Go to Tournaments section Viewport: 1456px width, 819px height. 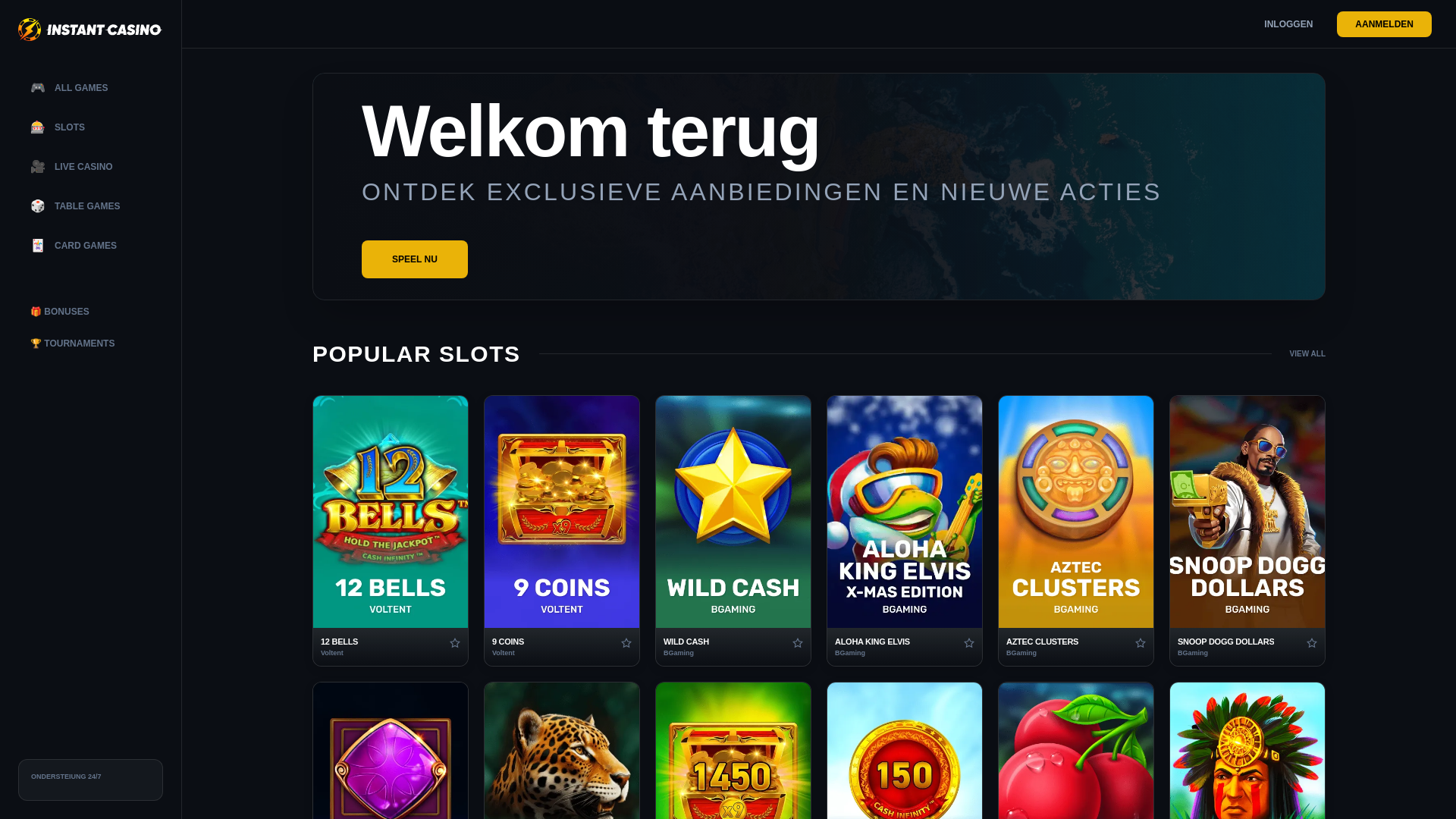[x=73, y=344]
